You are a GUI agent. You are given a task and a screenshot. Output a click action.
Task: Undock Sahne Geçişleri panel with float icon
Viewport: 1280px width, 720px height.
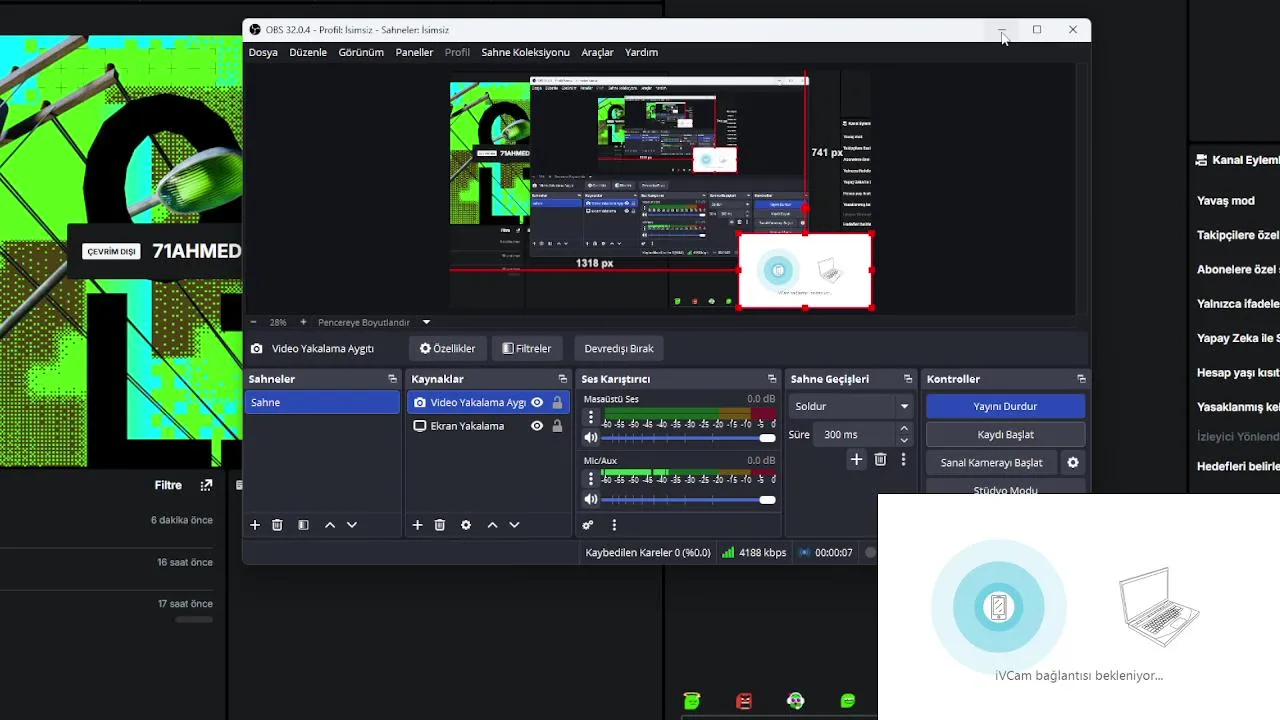point(908,379)
